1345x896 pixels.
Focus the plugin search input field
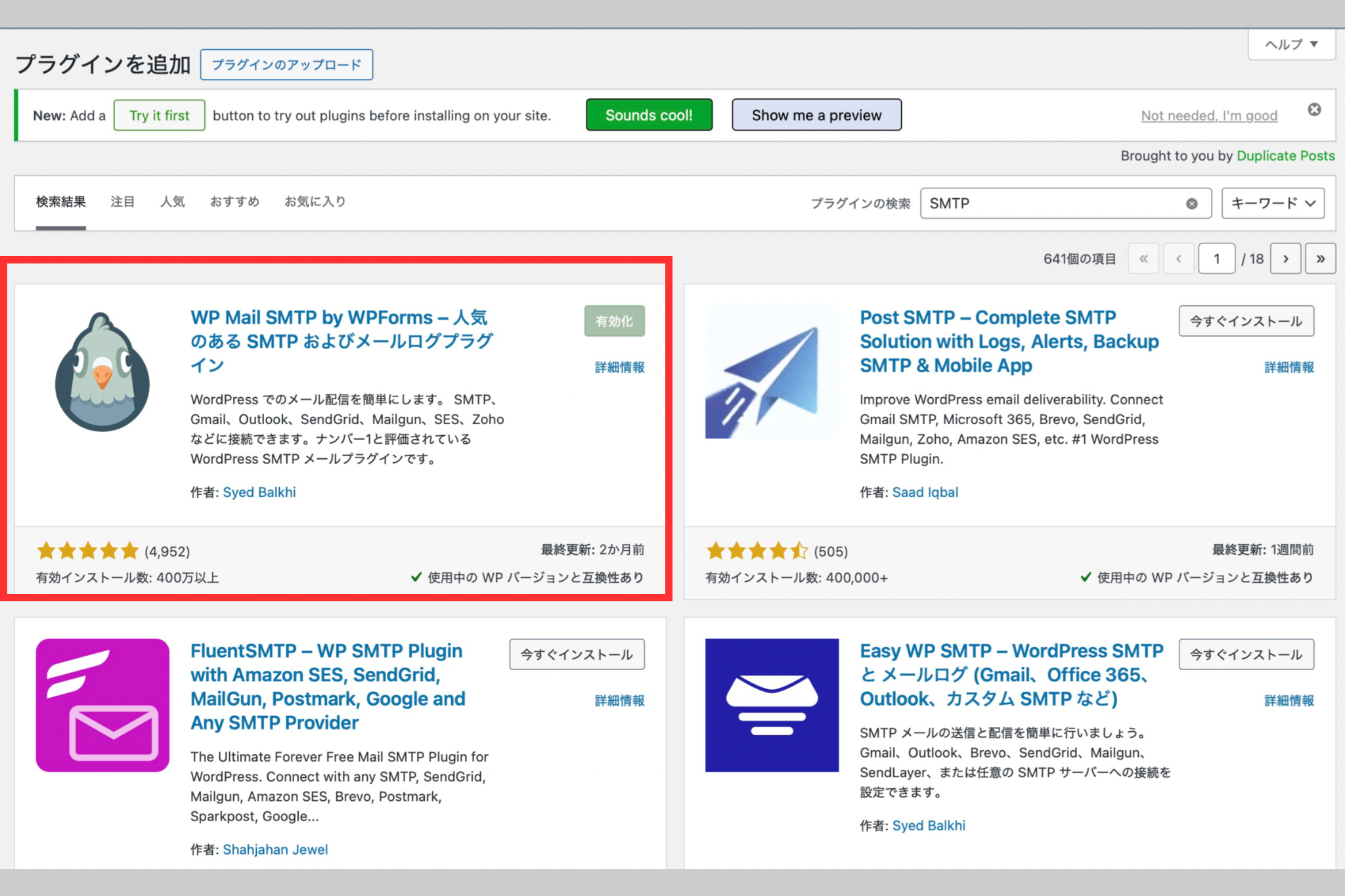[x=1051, y=203]
